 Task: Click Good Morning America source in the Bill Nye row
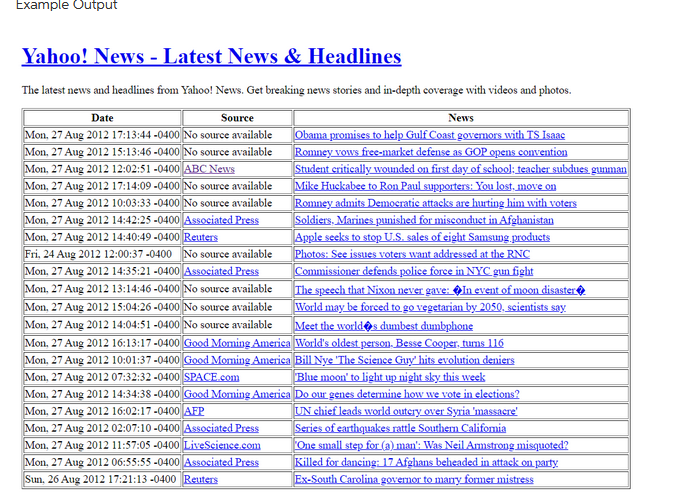pos(237,360)
